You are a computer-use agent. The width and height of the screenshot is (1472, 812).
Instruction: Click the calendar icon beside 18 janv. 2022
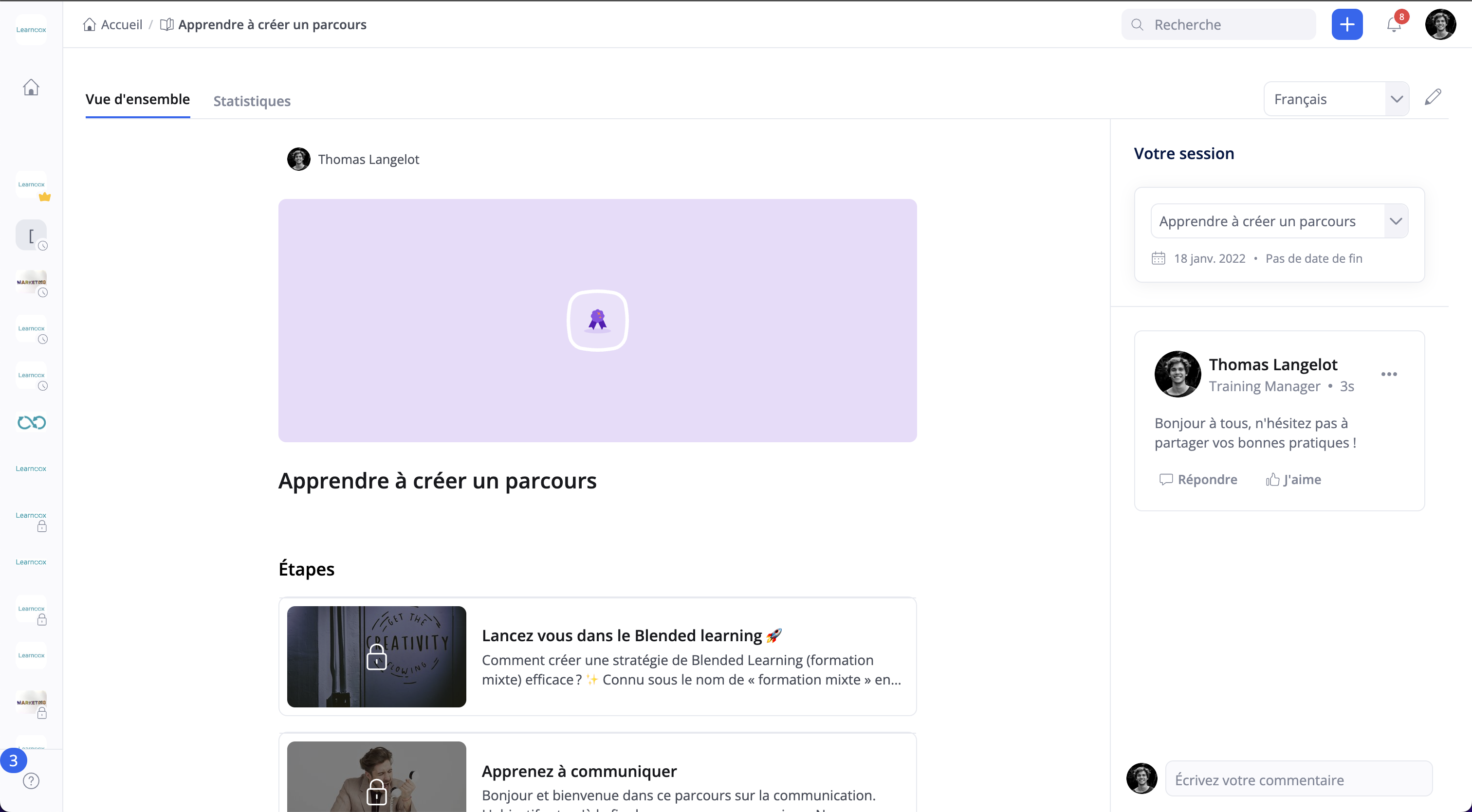click(1159, 258)
